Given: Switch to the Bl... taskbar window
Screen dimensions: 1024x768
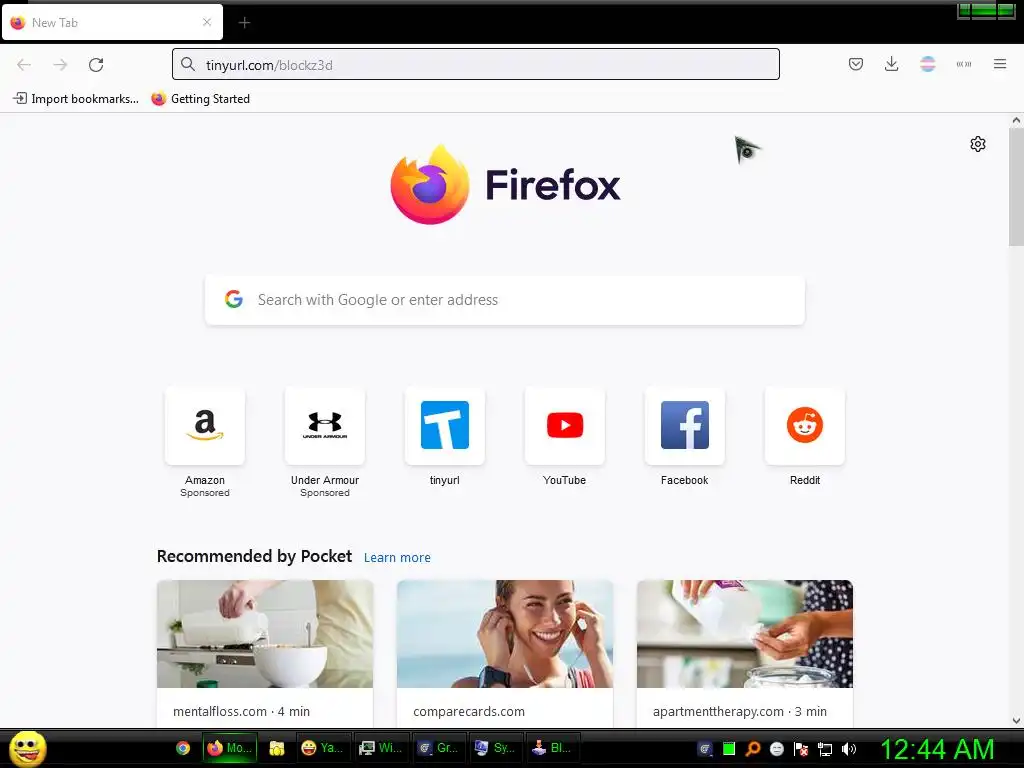Looking at the screenshot, I should [x=554, y=748].
